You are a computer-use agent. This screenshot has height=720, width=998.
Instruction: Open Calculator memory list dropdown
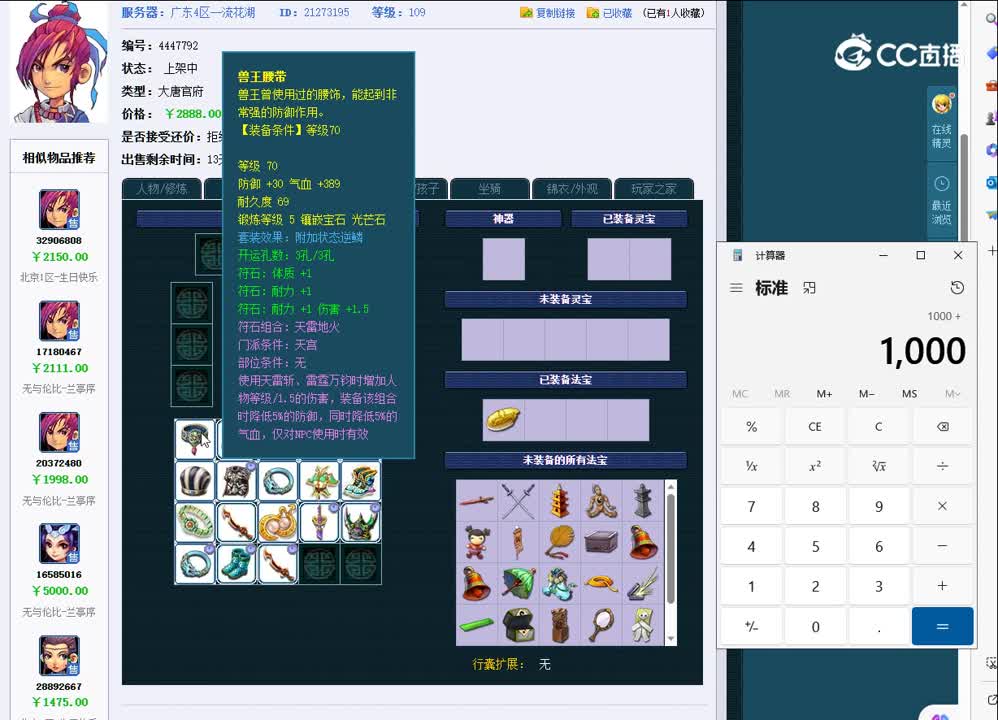tap(952, 394)
